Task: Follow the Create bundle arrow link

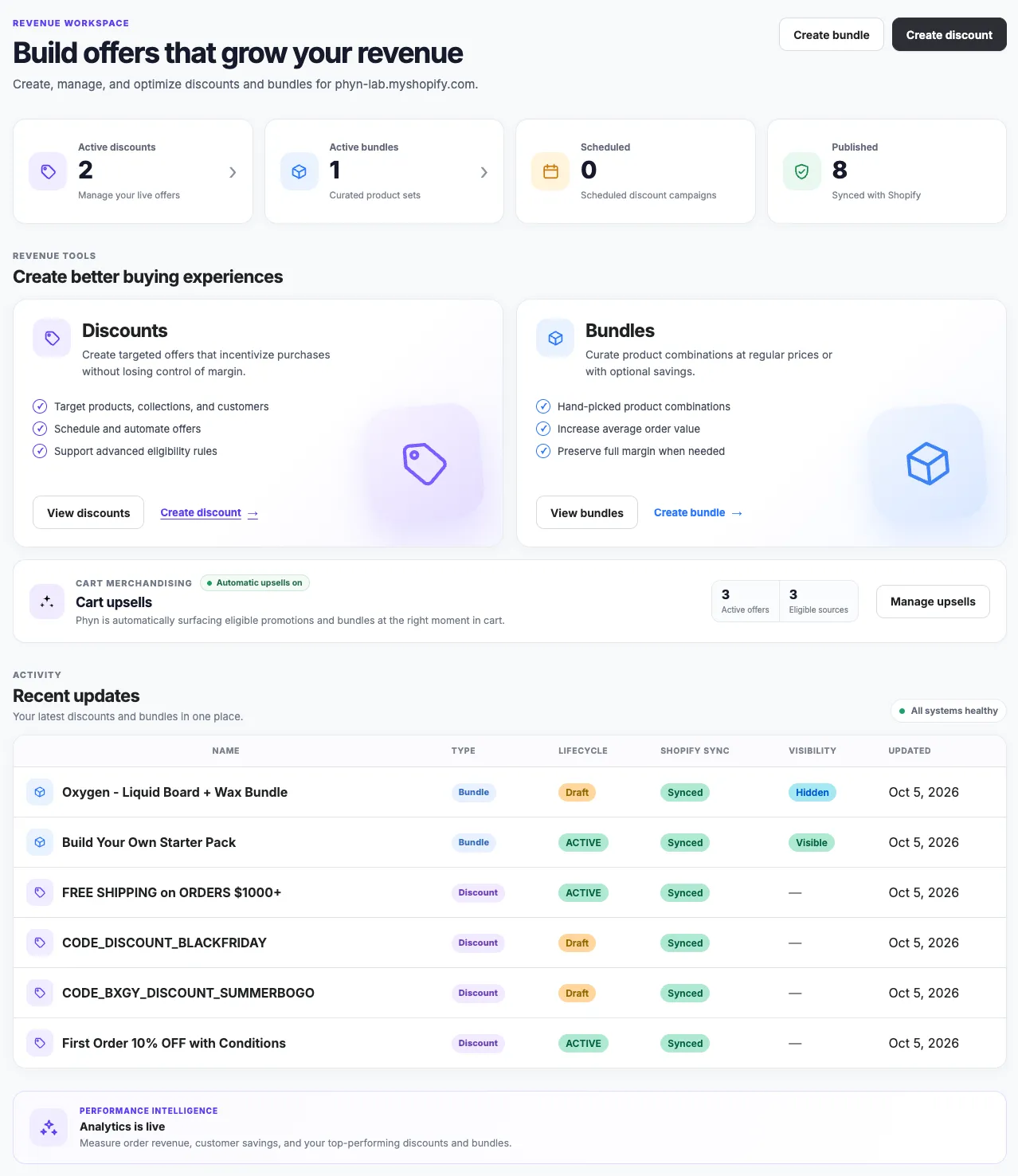Action: [699, 512]
